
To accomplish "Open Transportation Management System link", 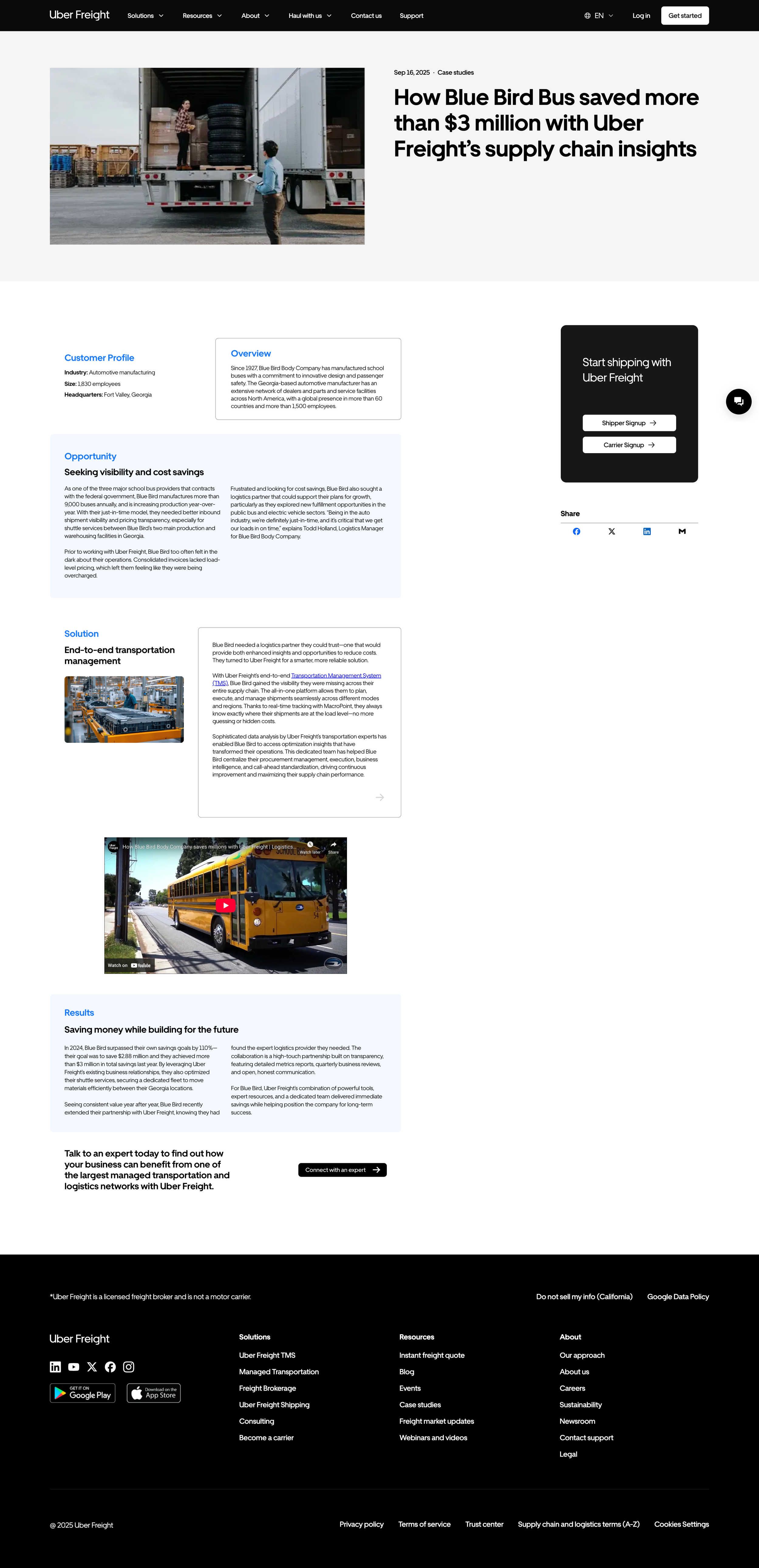I will (336, 675).
